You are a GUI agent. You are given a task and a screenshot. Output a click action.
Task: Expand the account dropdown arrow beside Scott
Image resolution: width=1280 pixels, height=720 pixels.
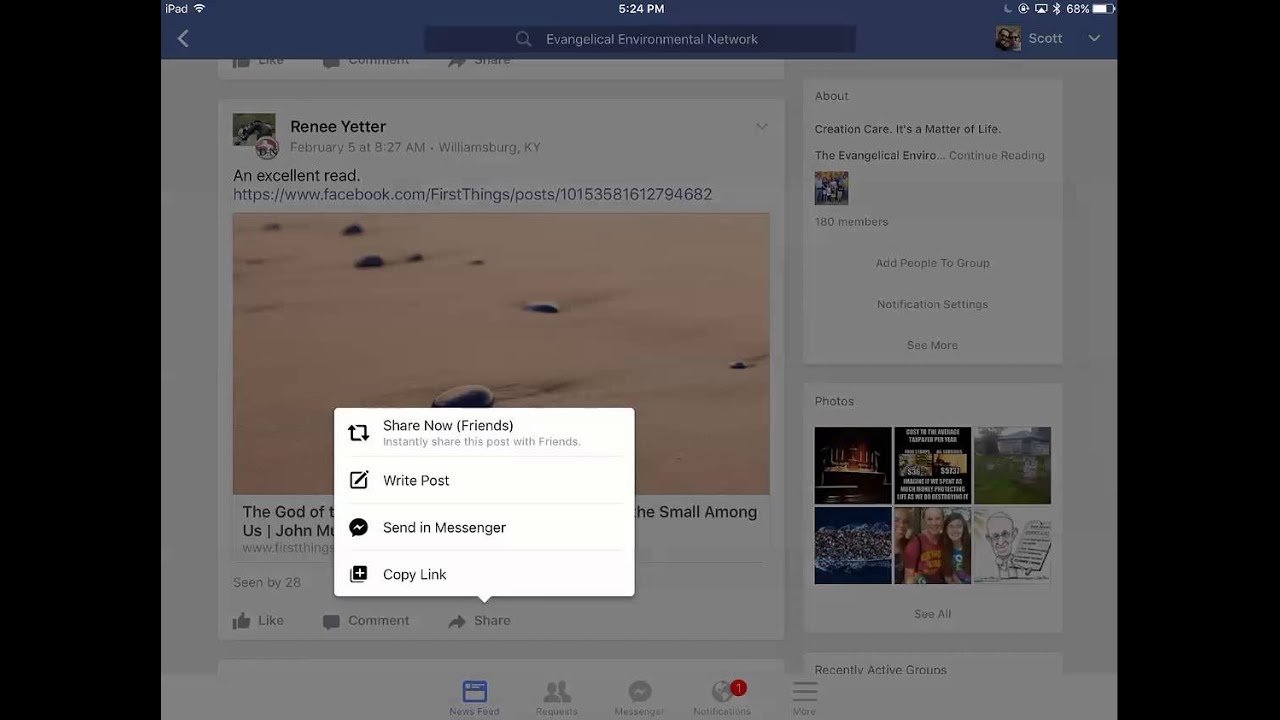1094,38
